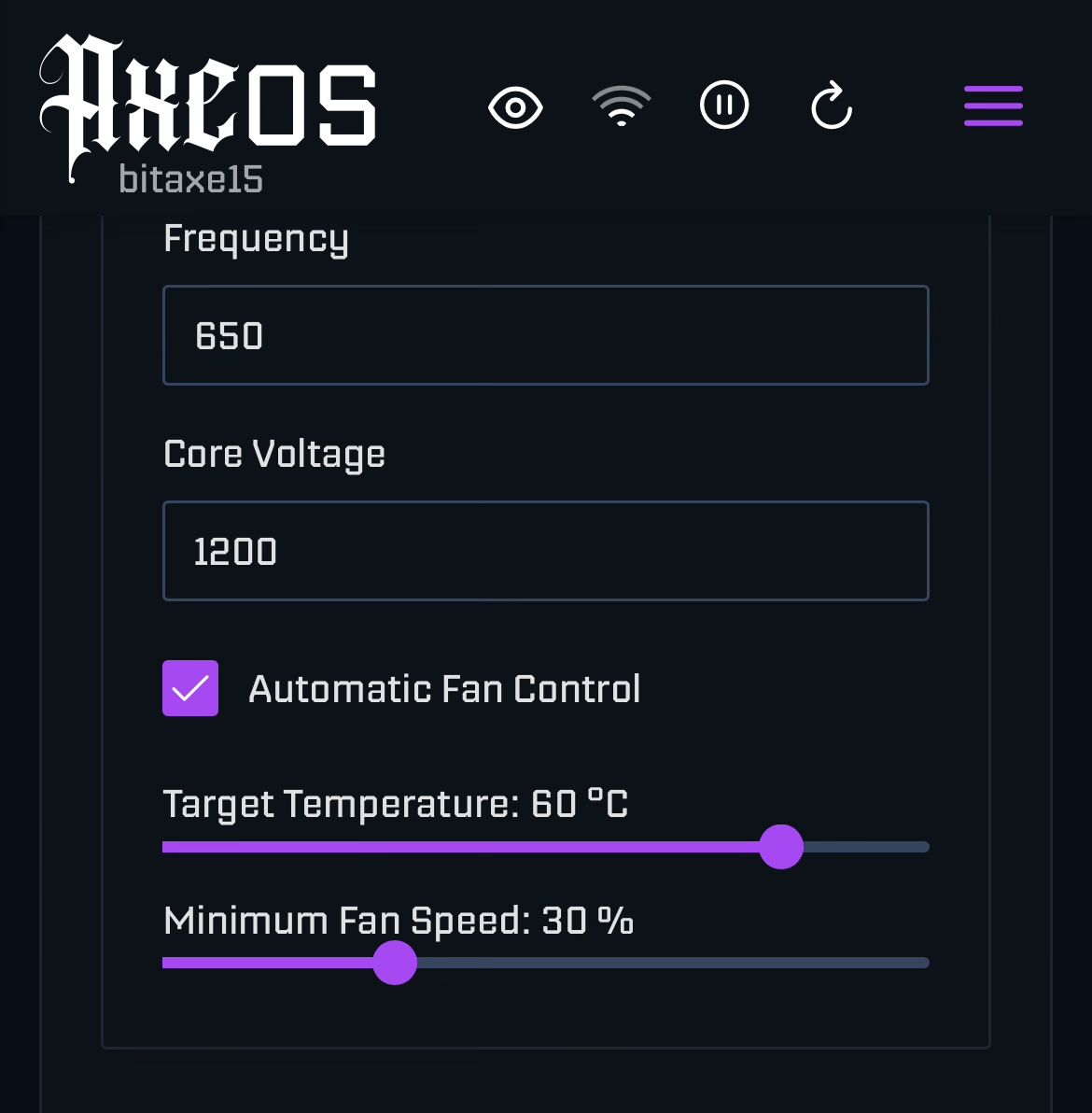The image size is (1092, 1113).
Task: Click the Core Voltage label
Action: click(273, 455)
